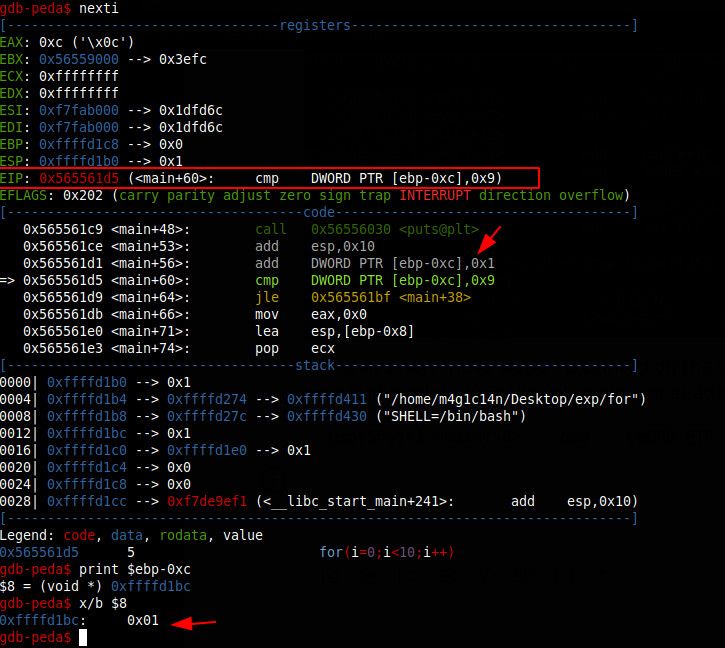Click the memory byte value 0x01
Image resolution: width=725 pixels, height=648 pixels.
[x=143, y=621]
